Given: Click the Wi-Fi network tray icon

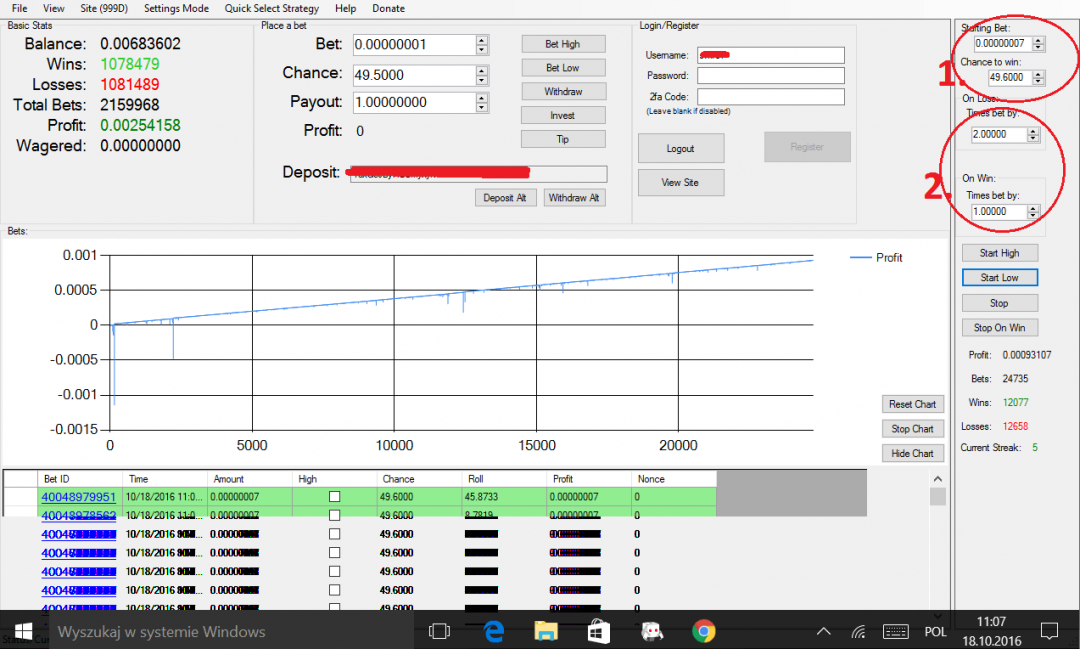Looking at the screenshot, I should coord(858,632).
